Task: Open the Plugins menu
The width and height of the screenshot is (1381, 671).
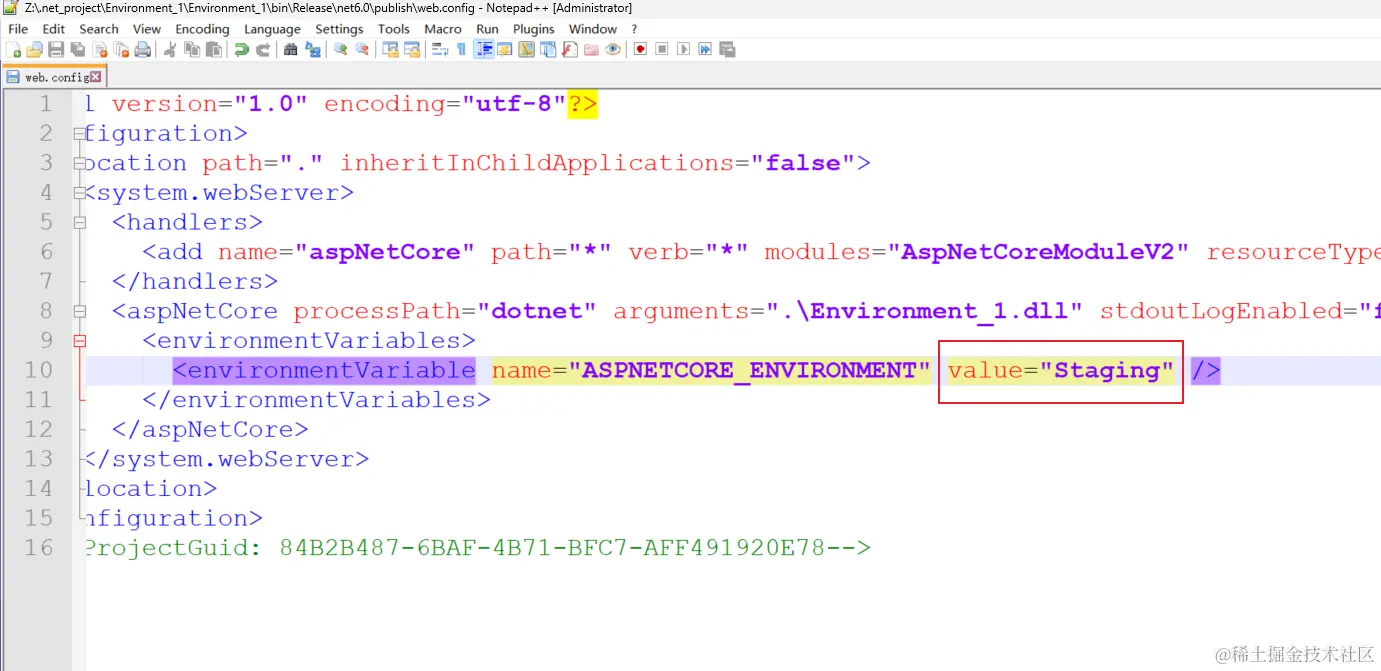Action: 534,29
